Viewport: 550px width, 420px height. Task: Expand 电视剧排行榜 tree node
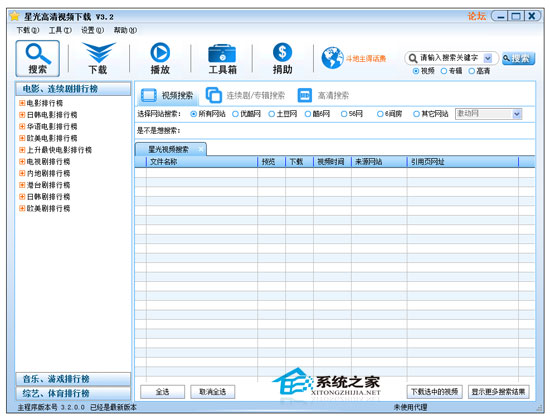click(x=22, y=162)
